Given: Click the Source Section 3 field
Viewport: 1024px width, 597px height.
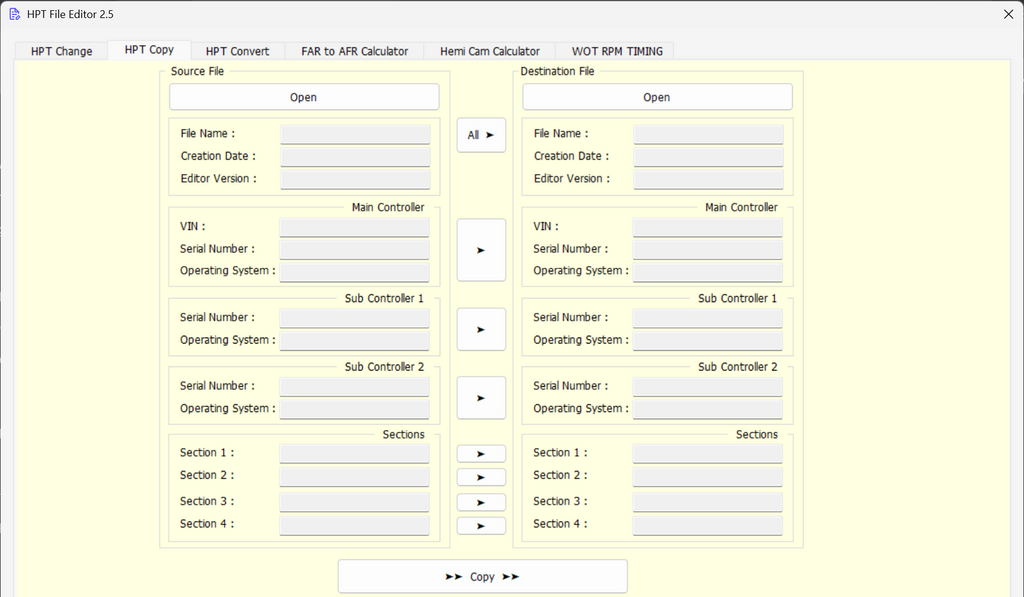Looking at the screenshot, I should coord(355,502).
